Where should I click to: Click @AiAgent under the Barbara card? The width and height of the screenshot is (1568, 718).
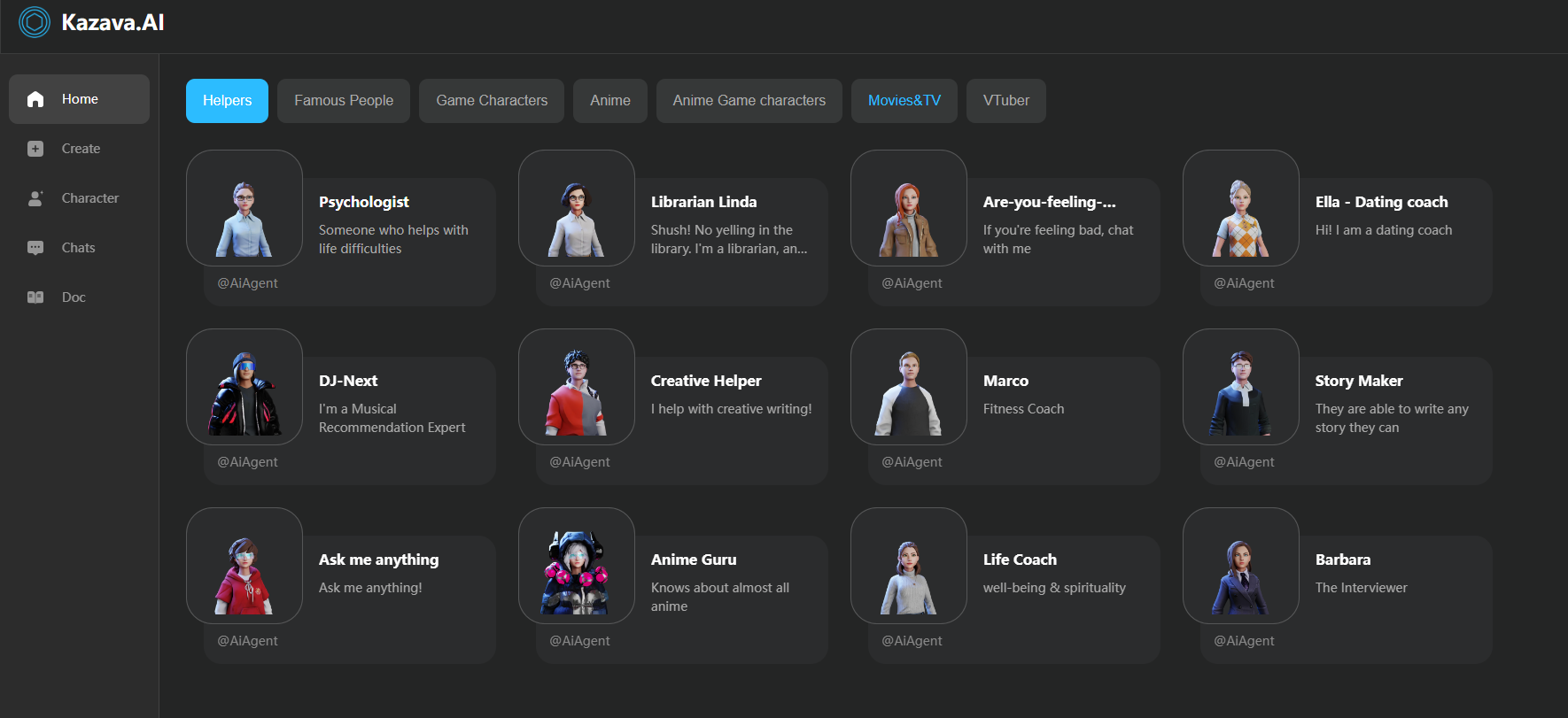[x=1244, y=641]
